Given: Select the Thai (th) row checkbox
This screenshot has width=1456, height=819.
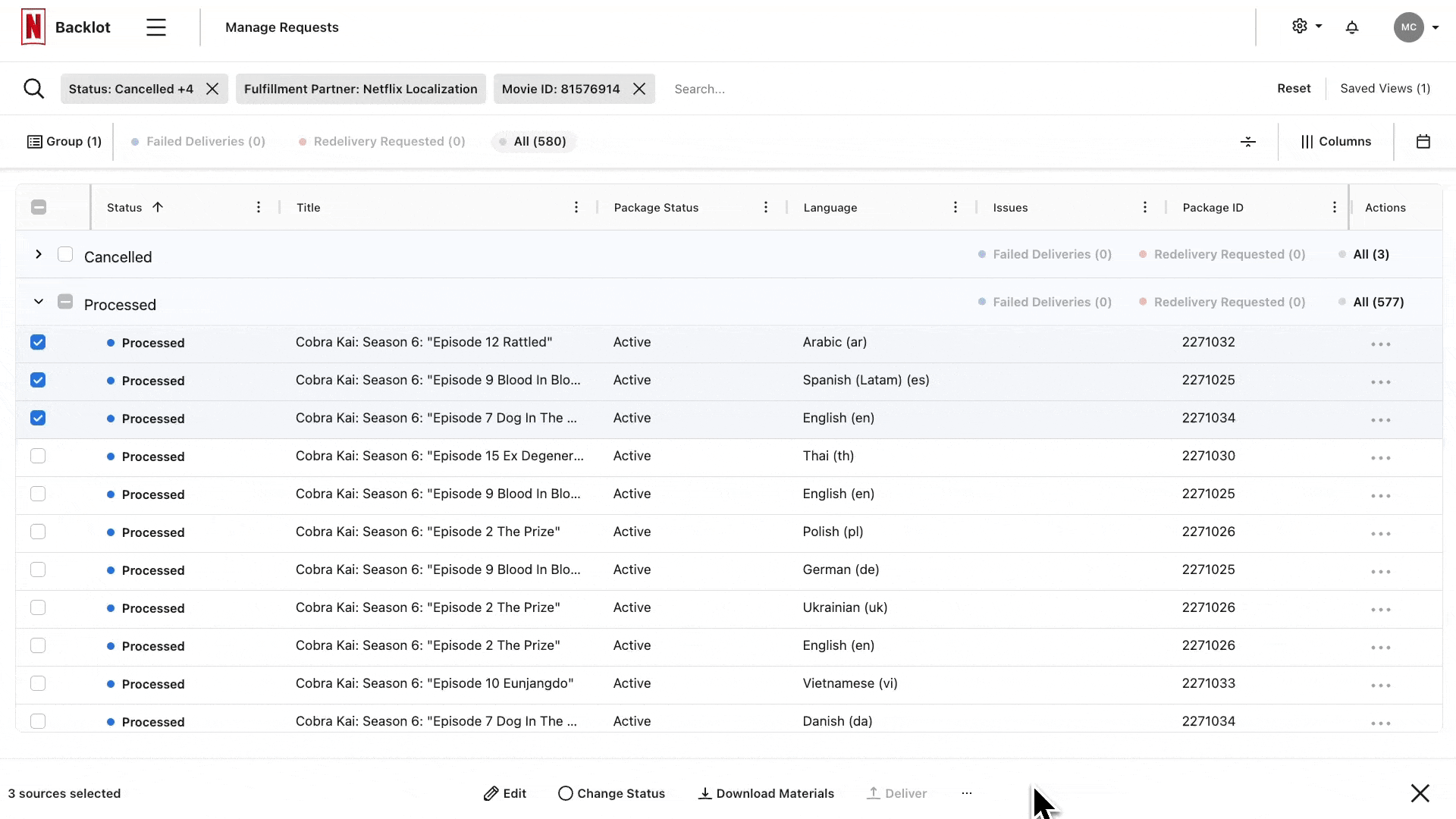Looking at the screenshot, I should (x=38, y=456).
